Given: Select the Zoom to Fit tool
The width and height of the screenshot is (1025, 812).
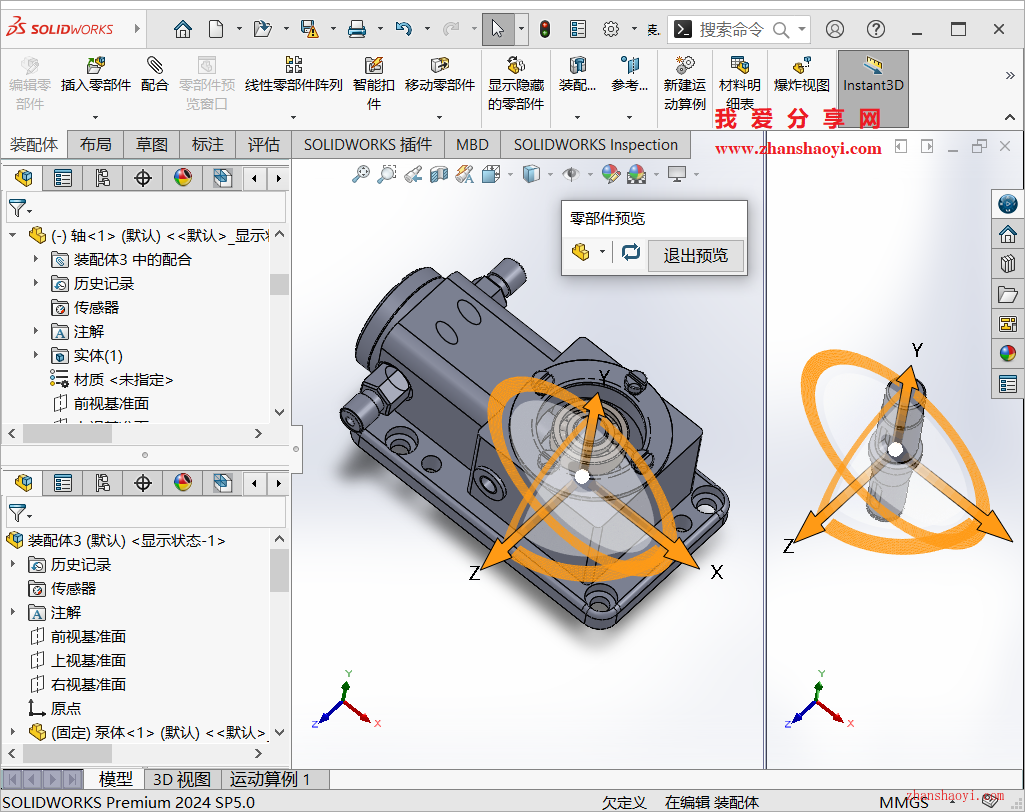Looking at the screenshot, I should pos(363,173).
